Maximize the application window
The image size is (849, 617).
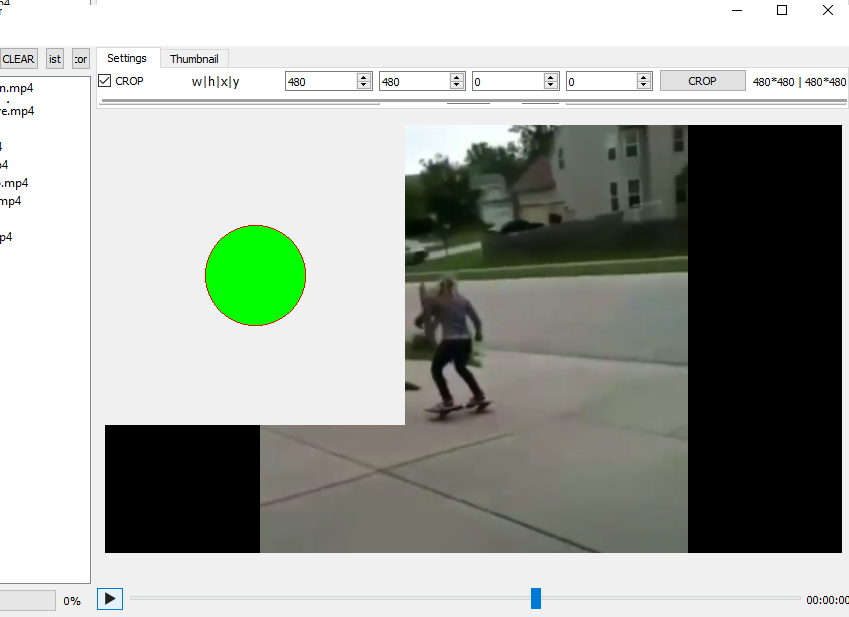782,10
